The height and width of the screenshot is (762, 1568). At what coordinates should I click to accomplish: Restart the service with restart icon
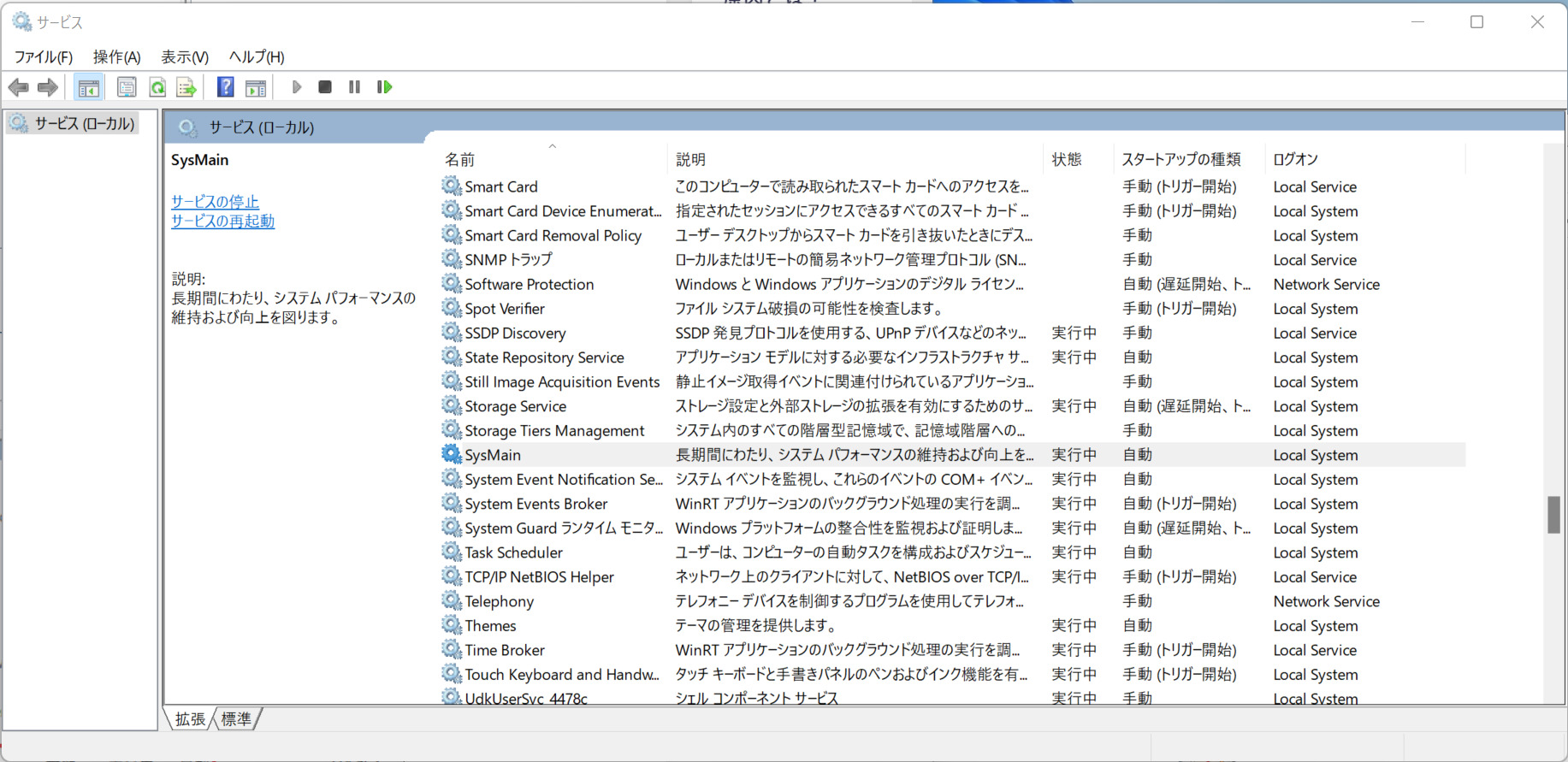(x=384, y=87)
